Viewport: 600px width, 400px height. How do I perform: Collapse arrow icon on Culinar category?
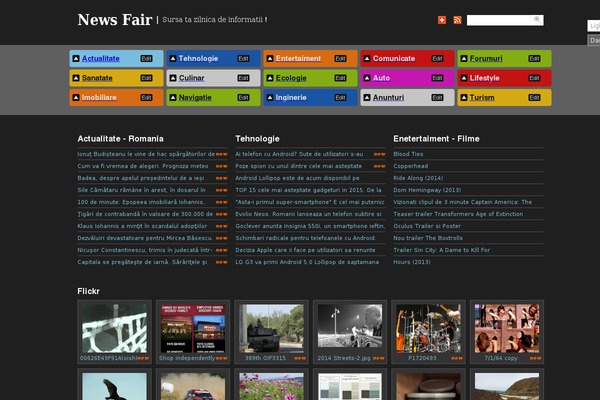[173, 78]
